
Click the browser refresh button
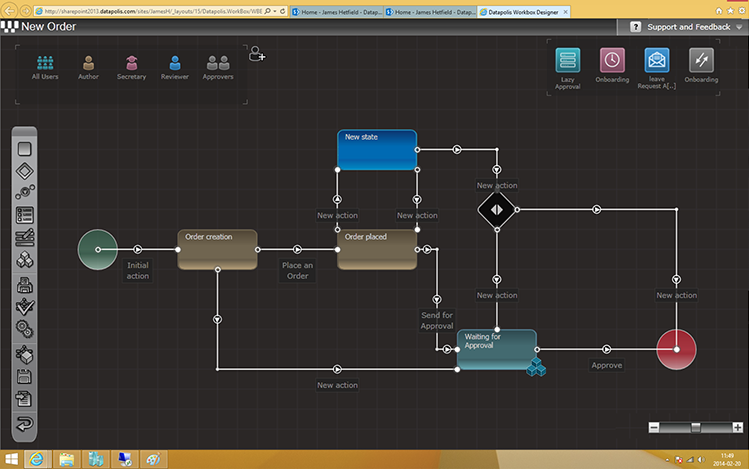coord(283,11)
